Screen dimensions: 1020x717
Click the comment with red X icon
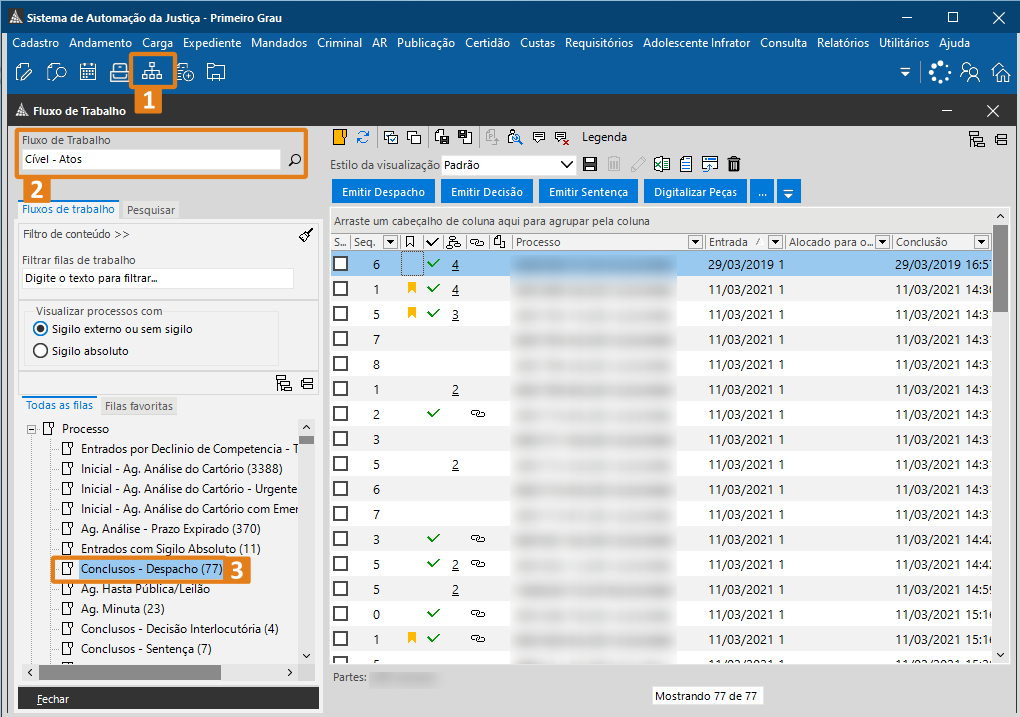(x=562, y=138)
